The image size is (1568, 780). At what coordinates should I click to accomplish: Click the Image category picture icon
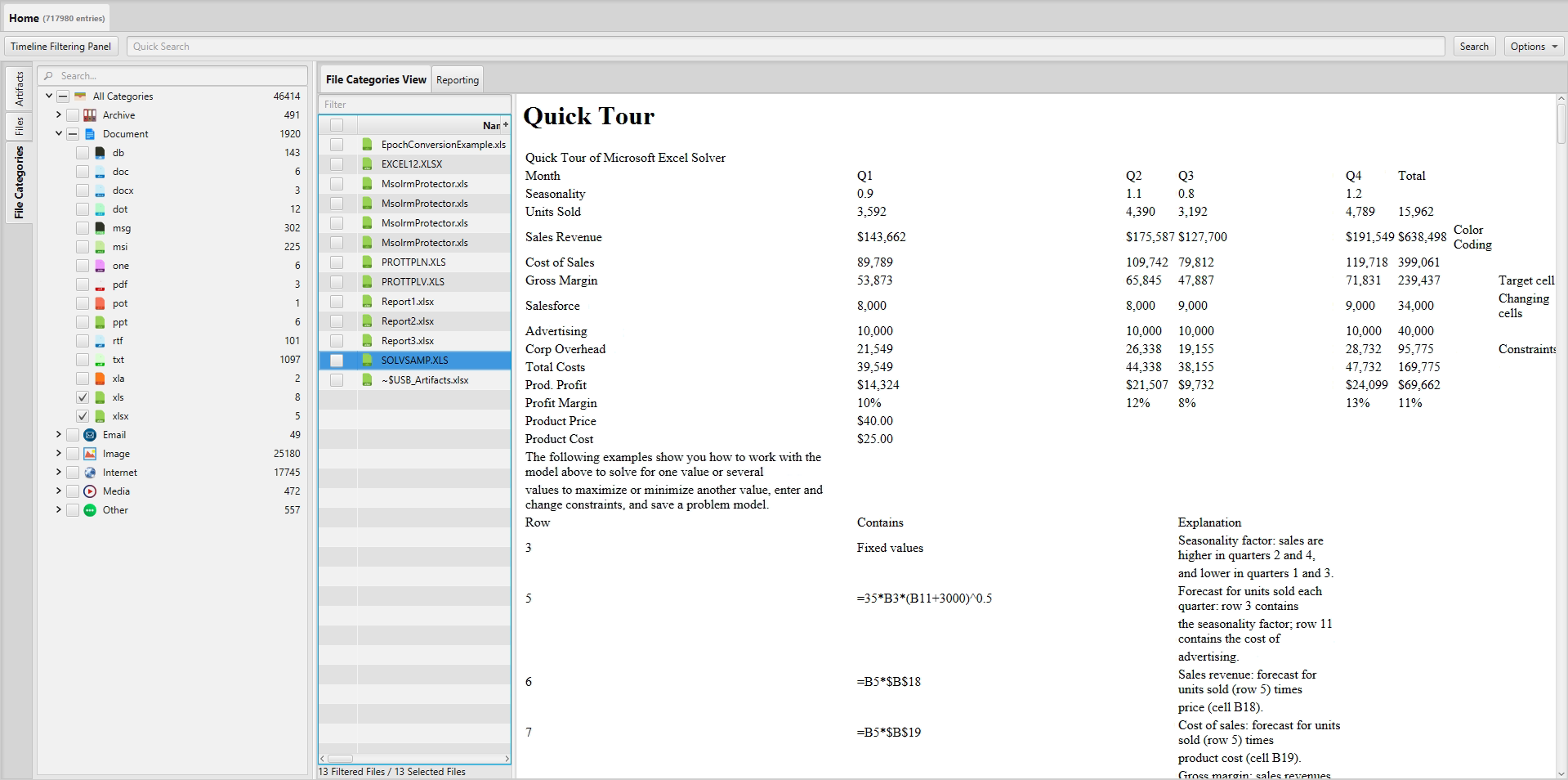[x=90, y=454]
